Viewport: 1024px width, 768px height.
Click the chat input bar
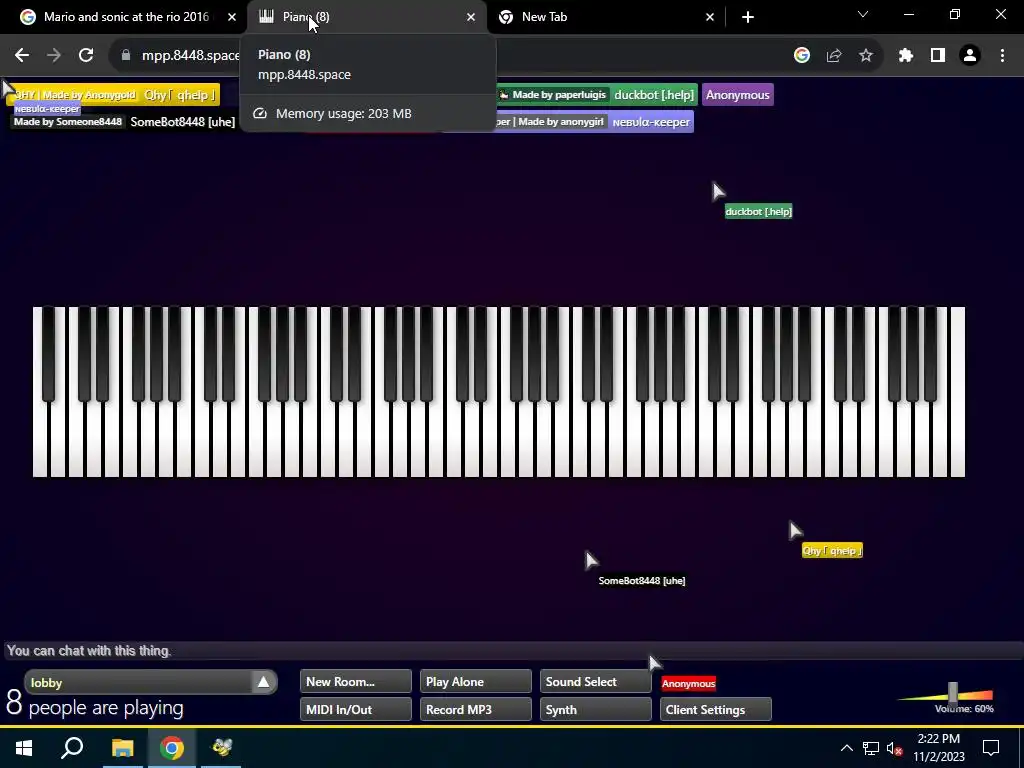tap(512, 650)
